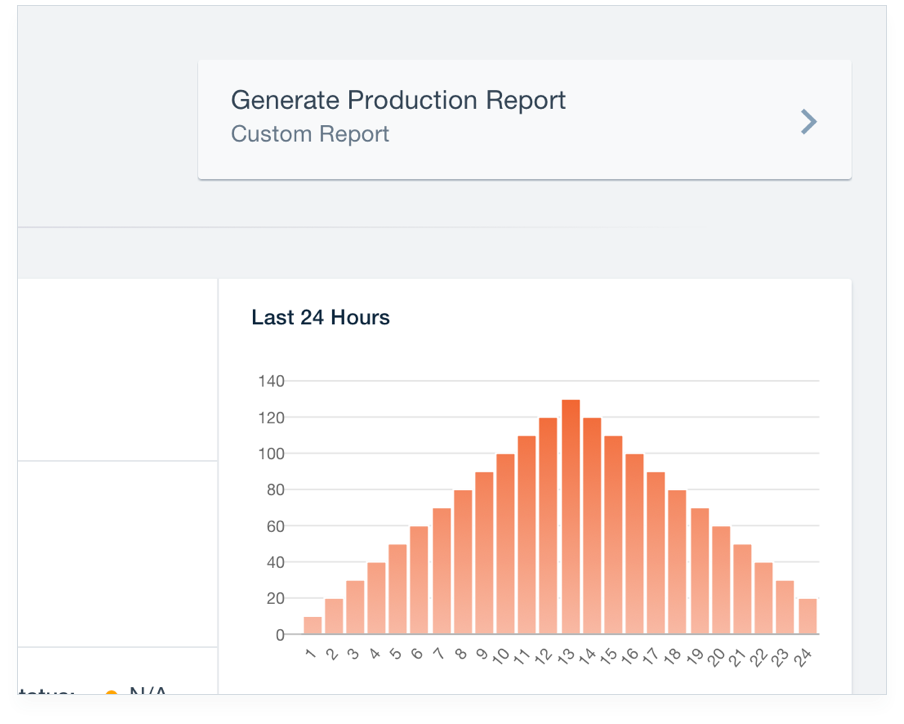Click the N/A status text
Screen dimensions: 904x724
[x=148, y=692]
